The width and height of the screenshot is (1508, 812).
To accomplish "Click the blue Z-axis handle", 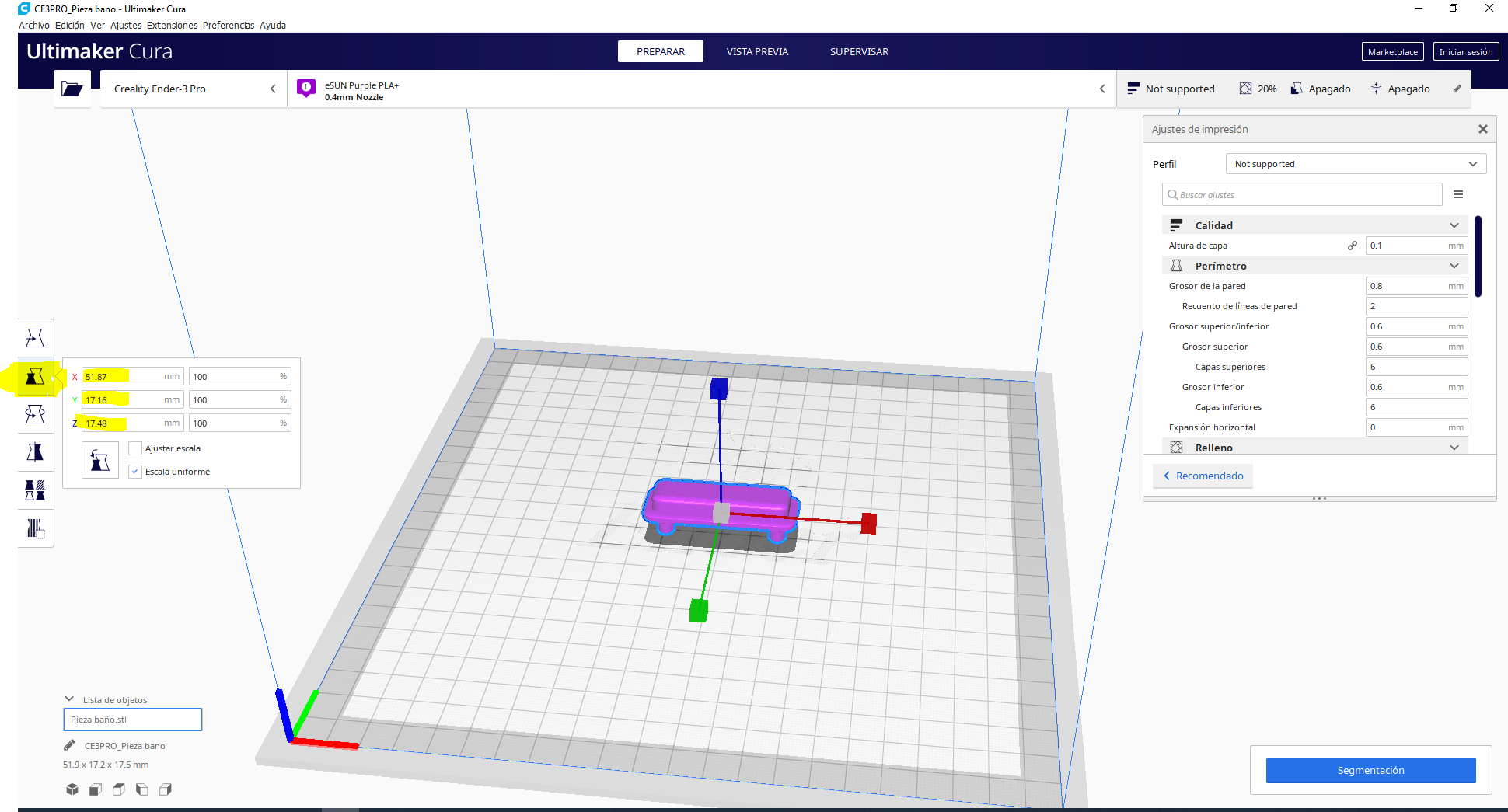I will 719,389.
